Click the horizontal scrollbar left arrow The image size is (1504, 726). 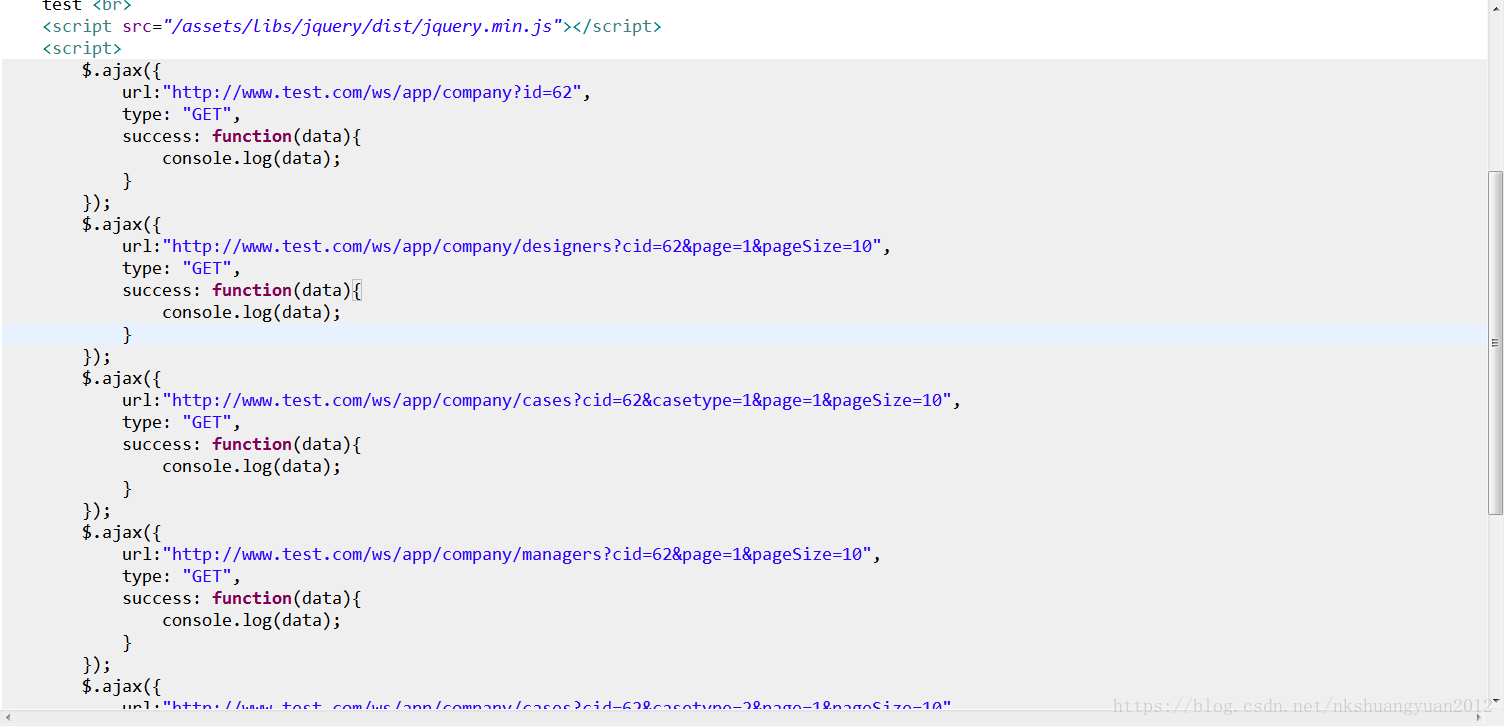pyautogui.click(x=8, y=718)
